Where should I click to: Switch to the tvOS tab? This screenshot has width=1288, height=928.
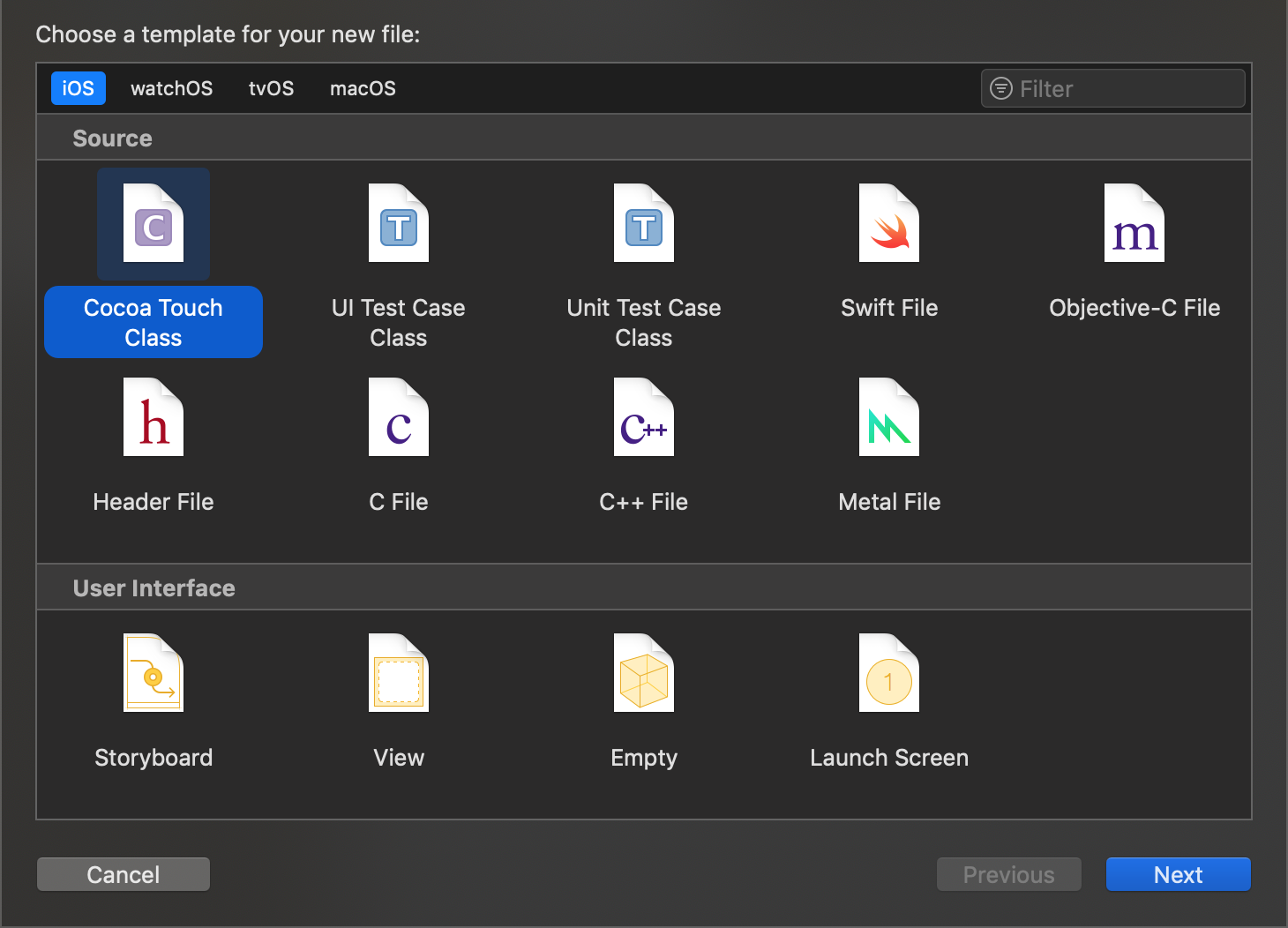coord(271,88)
